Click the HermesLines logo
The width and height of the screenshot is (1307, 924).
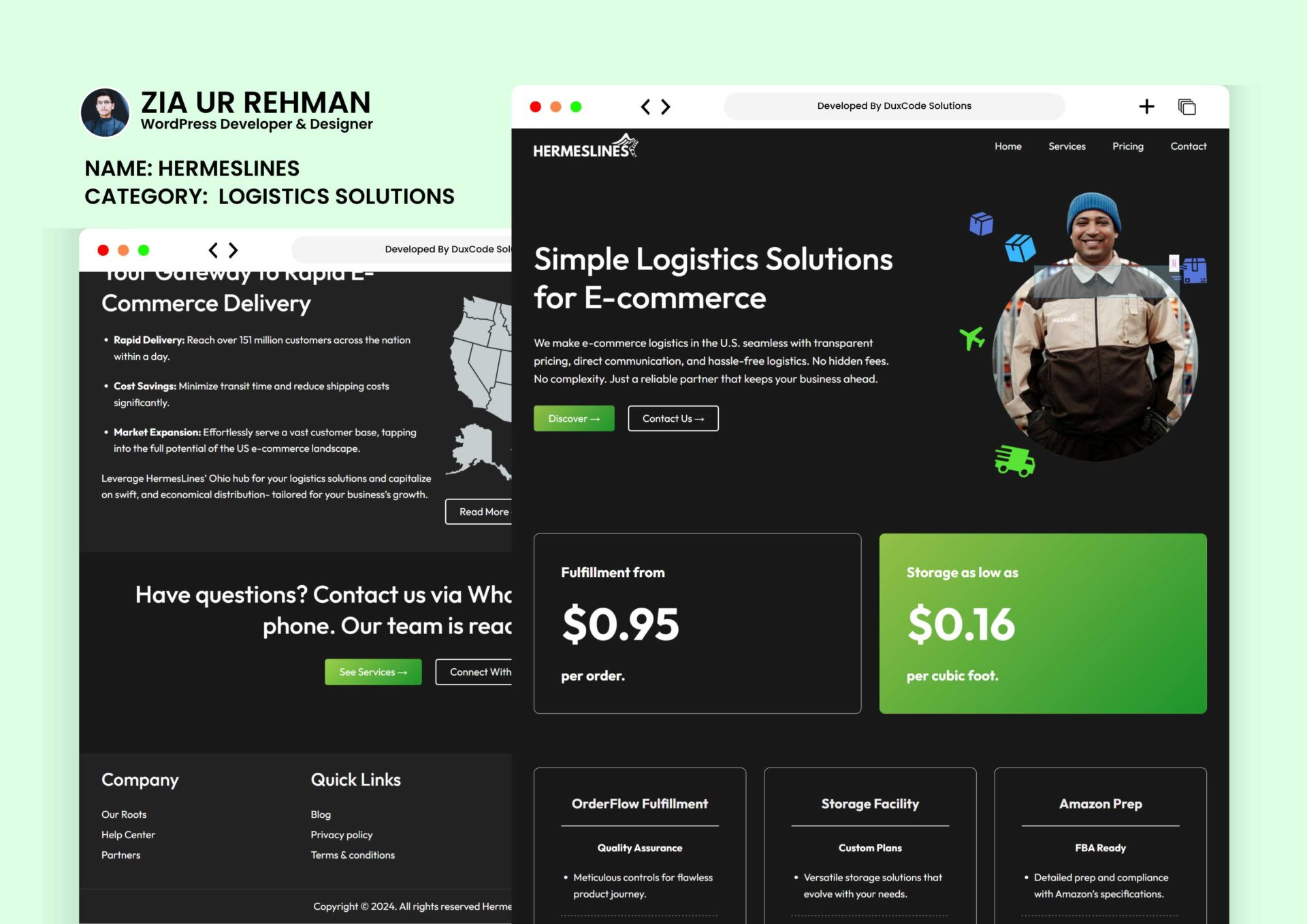(585, 147)
